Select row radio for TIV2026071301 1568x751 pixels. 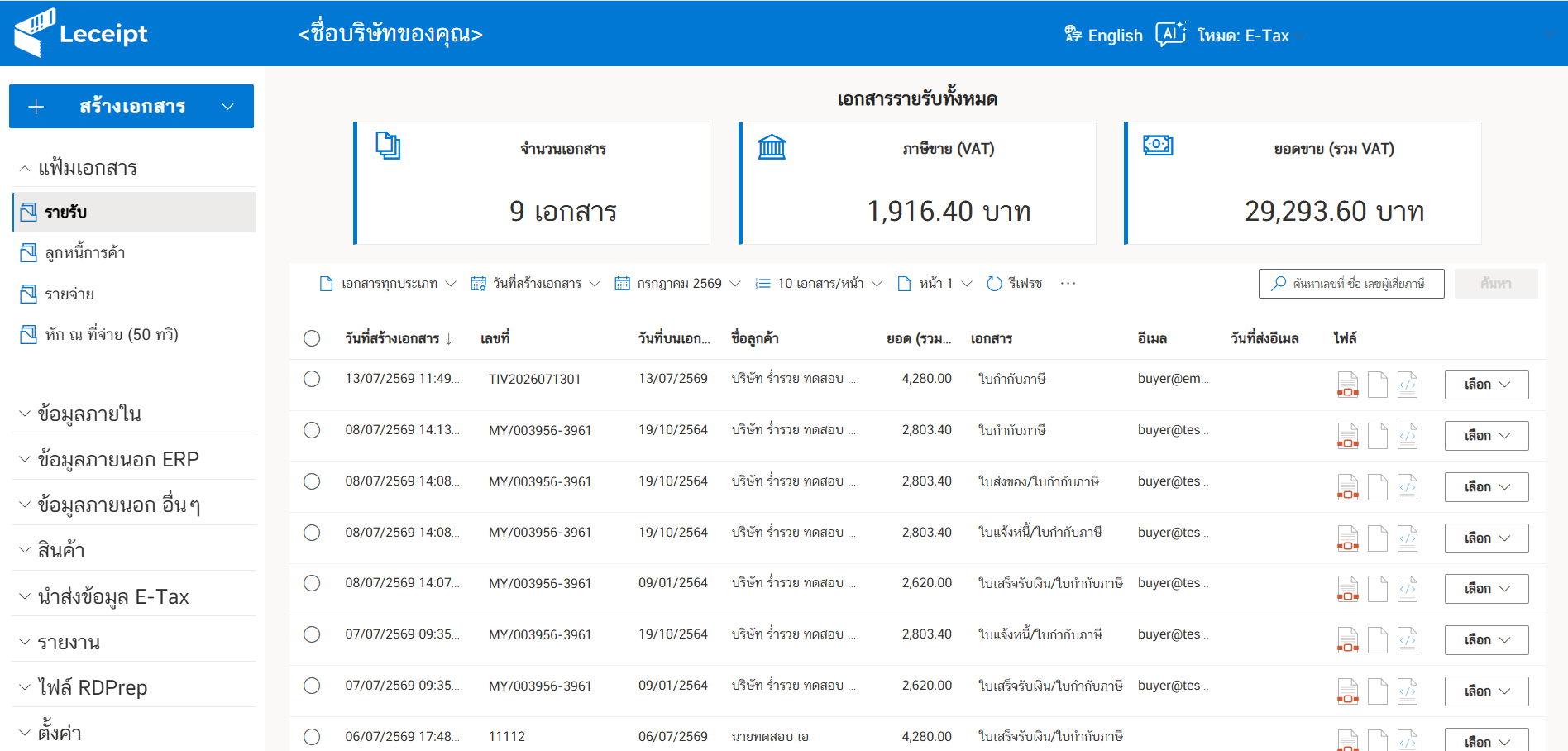click(312, 379)
